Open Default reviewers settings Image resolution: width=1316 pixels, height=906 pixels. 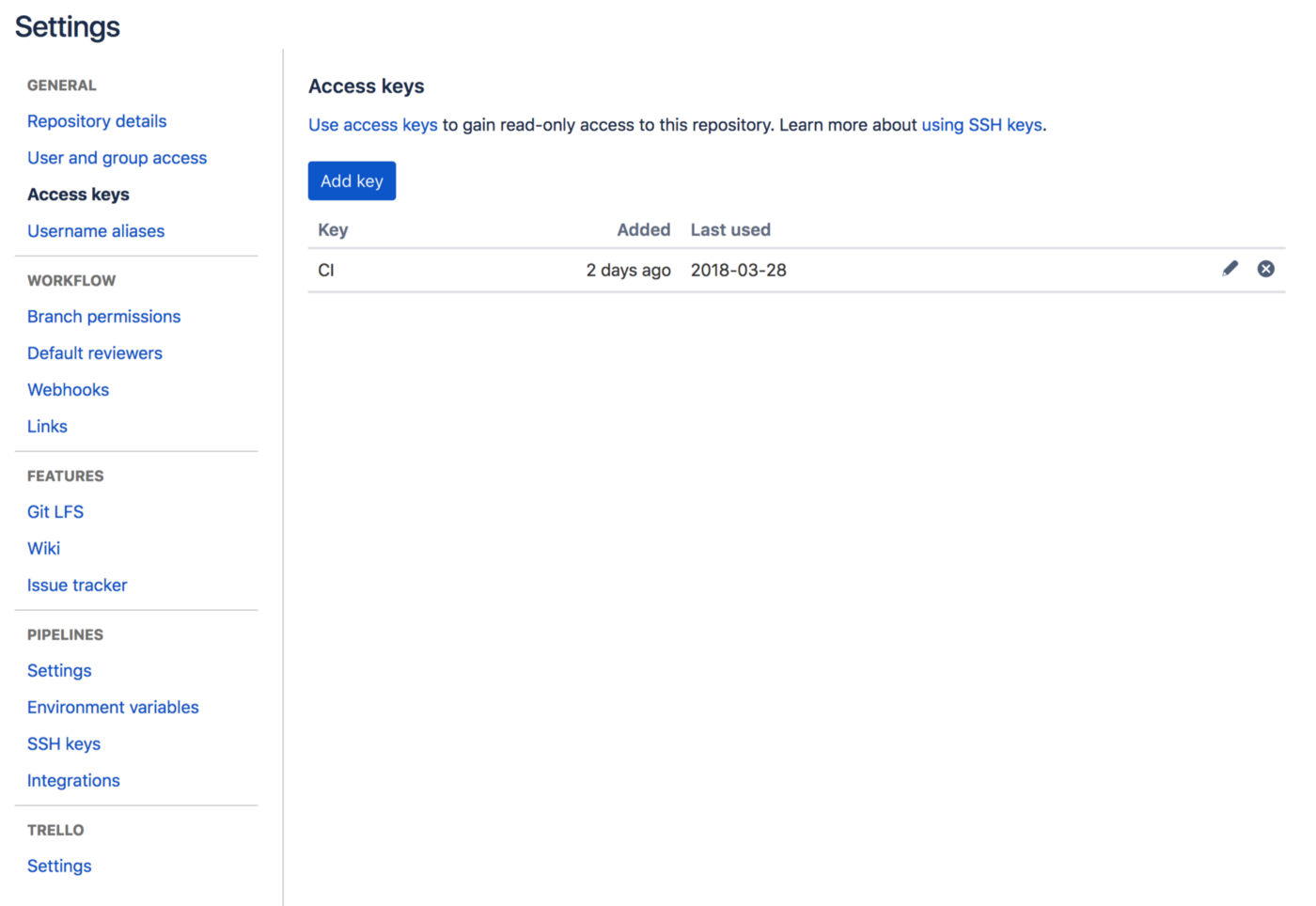click(x=95, y=353)
